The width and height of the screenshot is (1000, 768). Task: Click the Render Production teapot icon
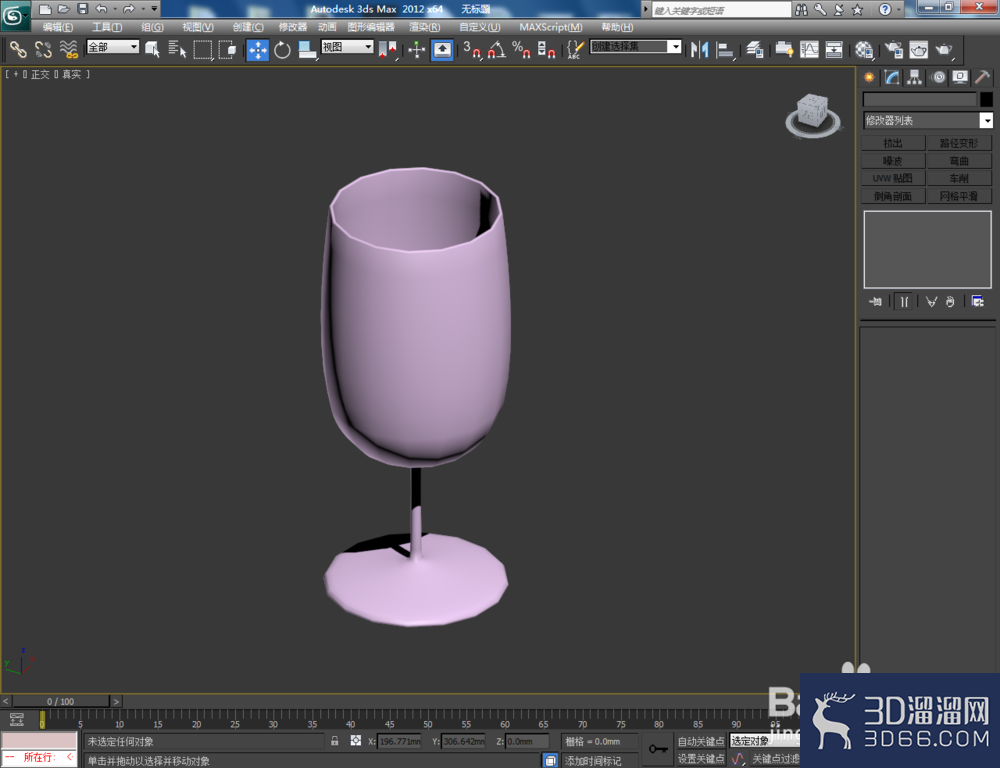pos(944,50)
